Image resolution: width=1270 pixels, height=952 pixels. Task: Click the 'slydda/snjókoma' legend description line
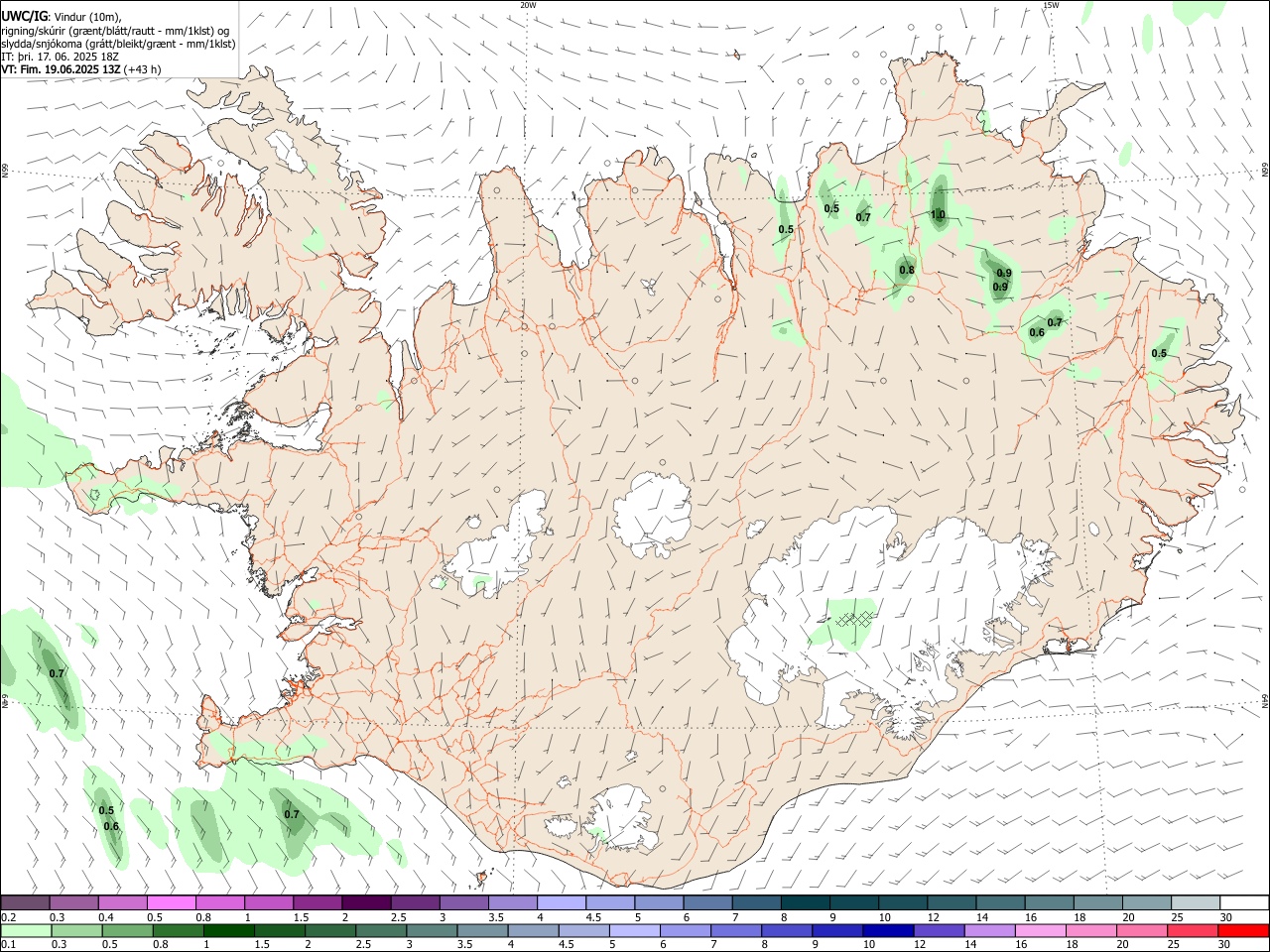(x=118, y=44)
